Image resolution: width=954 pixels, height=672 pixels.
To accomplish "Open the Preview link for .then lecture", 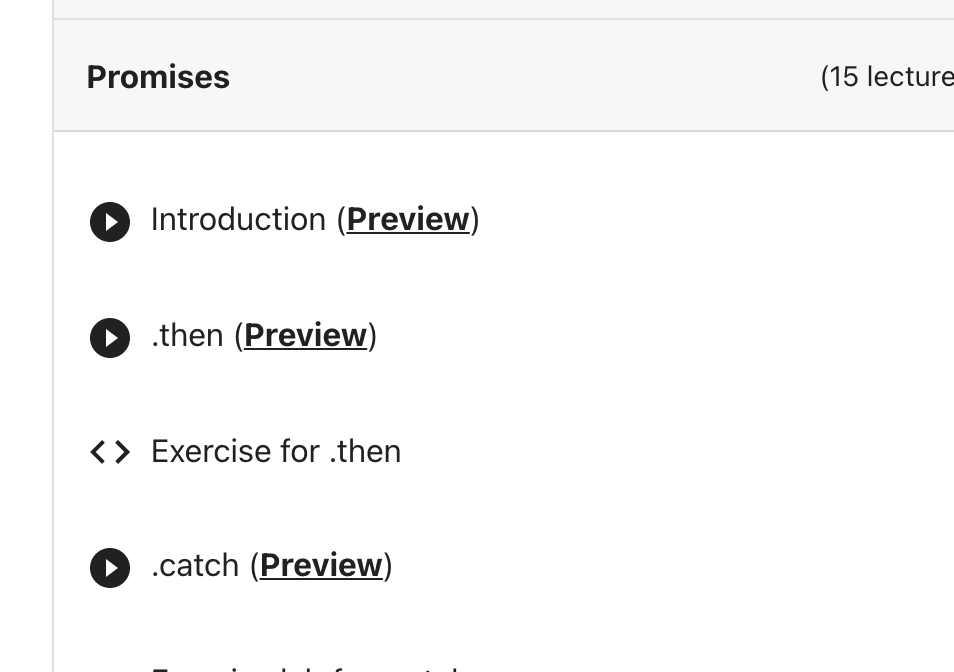I will coord(305,336).
